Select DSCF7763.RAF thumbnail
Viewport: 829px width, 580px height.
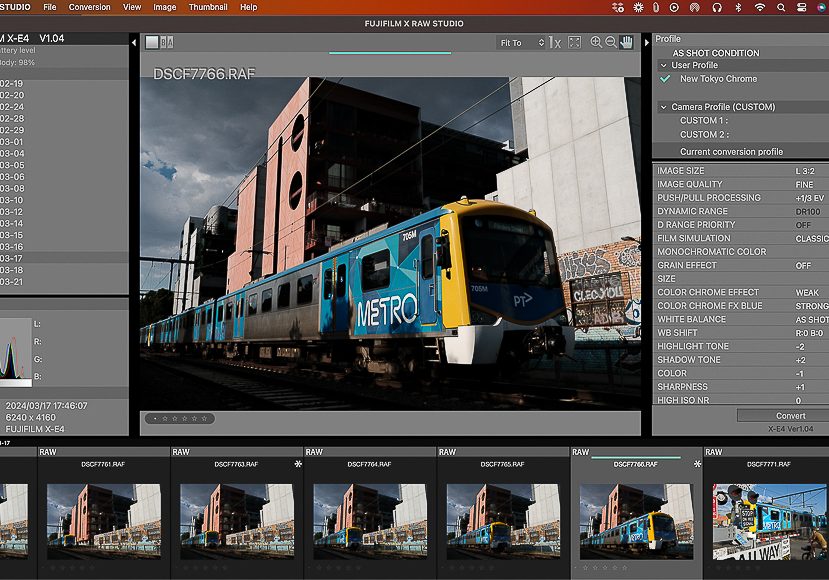(x=237, y=521)
